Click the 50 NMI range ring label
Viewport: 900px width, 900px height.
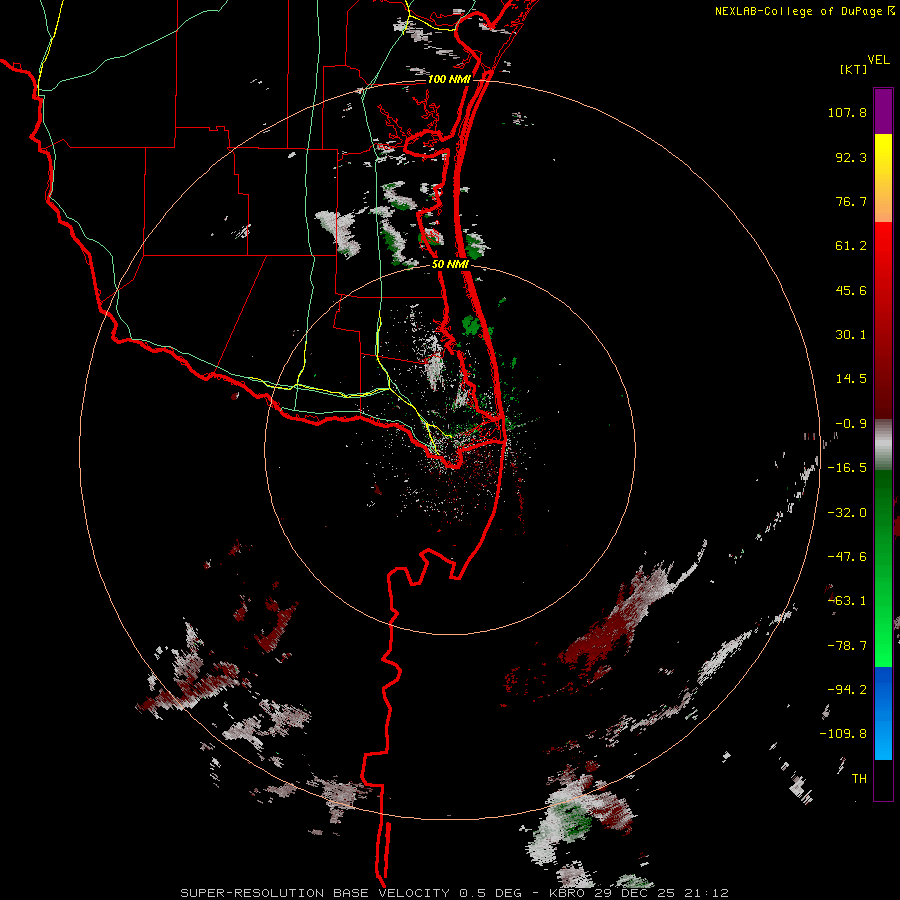(451, 265)
